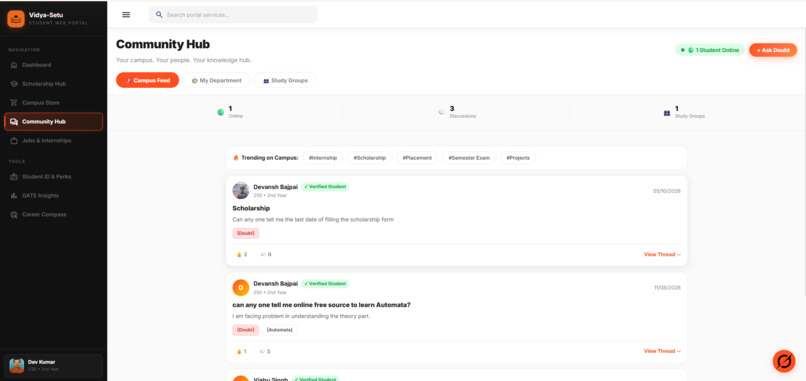The width and height of the screenshot is (806, 381).
Task: Switch to Study Groups tab
Action: click(x=285, y=80)
